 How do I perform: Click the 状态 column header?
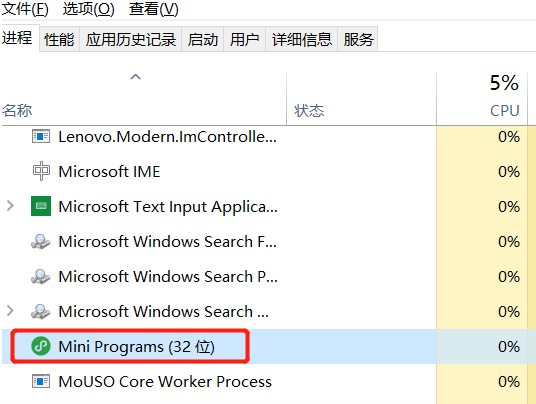coord(361,98)
